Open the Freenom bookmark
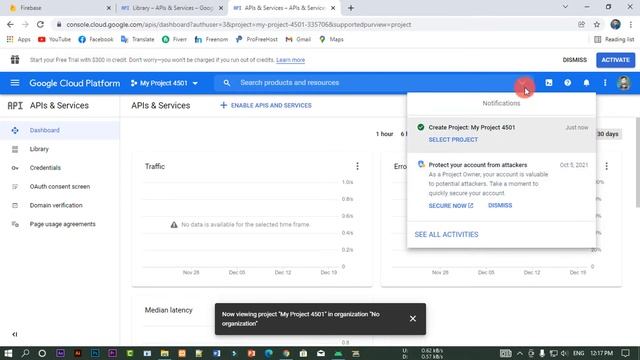Viewport: 640px width, 360px height. click(x=211, y=40)
